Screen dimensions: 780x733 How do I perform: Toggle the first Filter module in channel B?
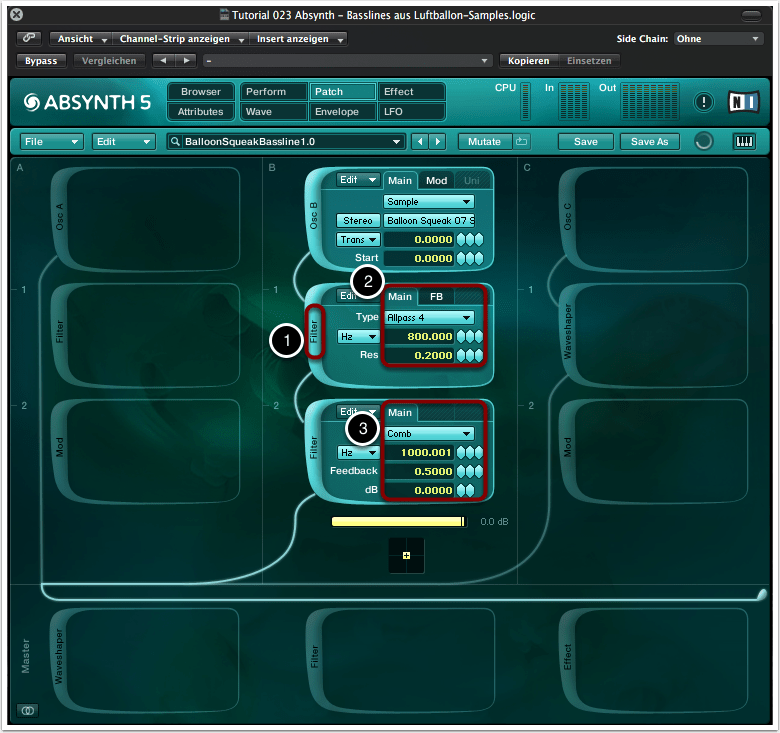[x=315, y=331]
